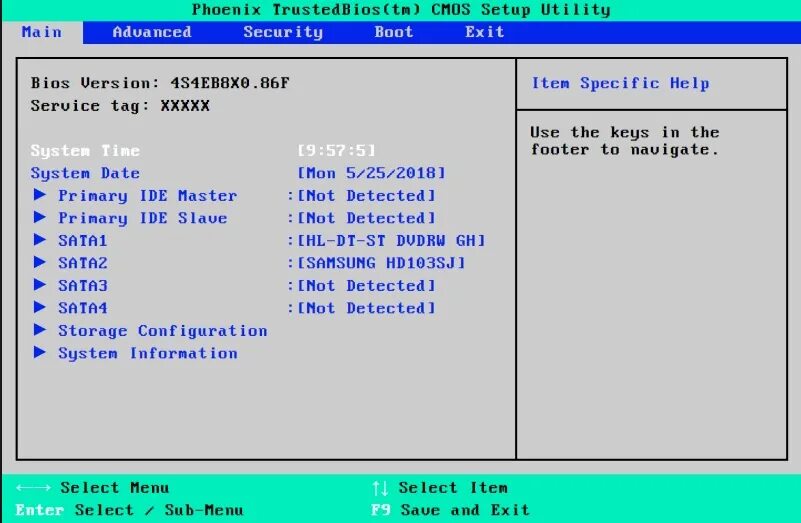Click the help text about footer keys
Image resolution: width=801 pixels, height=523 pixels.
click(625, 141)
